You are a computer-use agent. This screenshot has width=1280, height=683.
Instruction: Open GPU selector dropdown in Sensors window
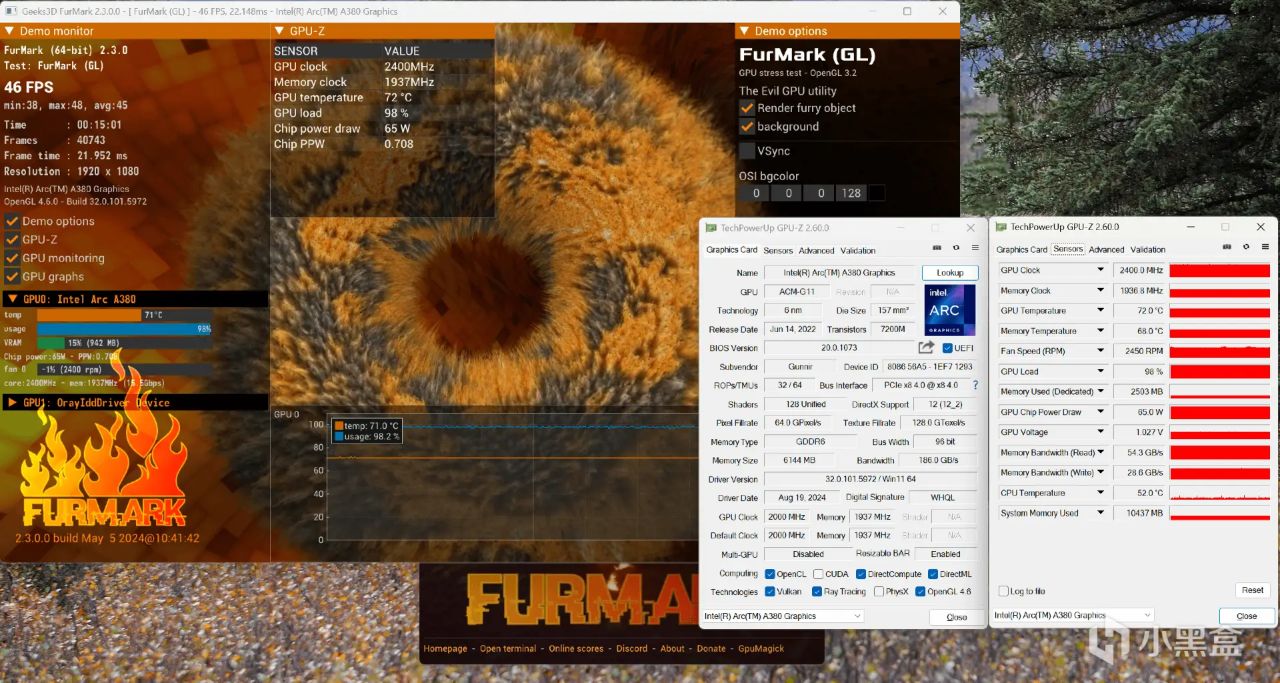pos(1073,615)
